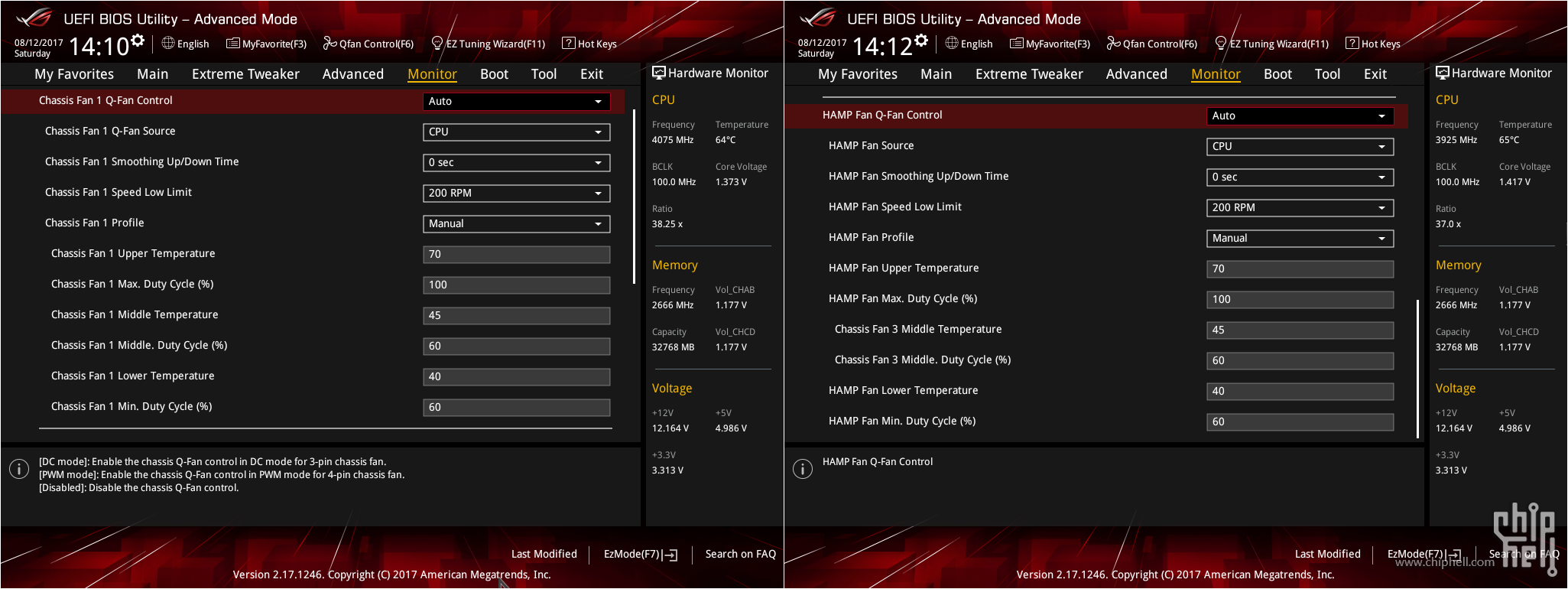
Task: Expand HAMP Fan Smoothing Up/Down Time dropdown
Action: [1300, 177]
